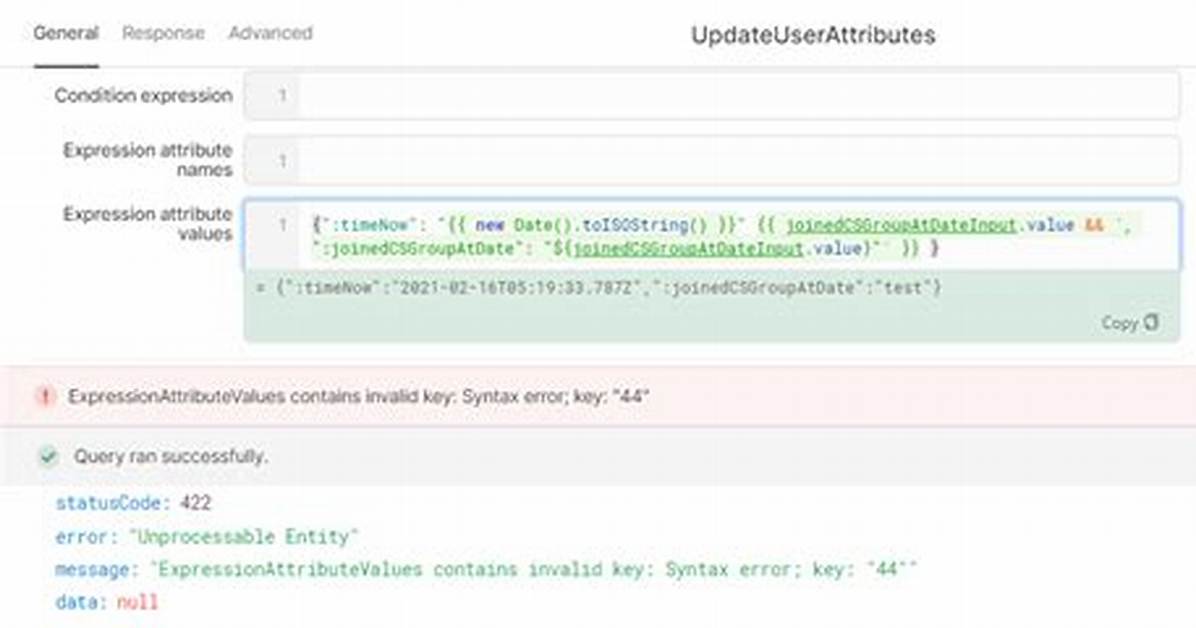Click the red error alert icon
The width and height of the screenshot is (1196, 628).
[45, 396]
